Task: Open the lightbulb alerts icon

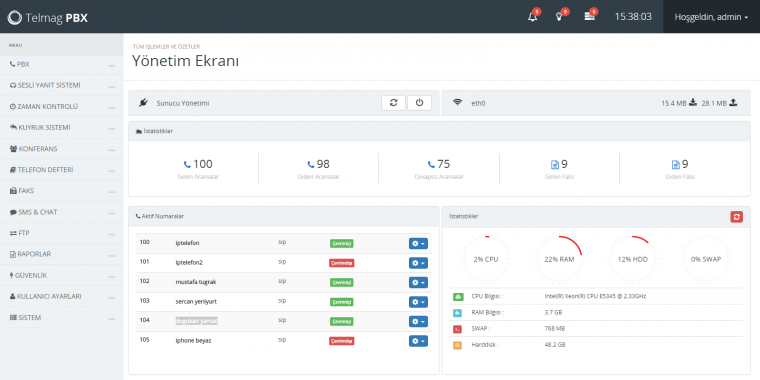Action: click(x=559, y=16)
